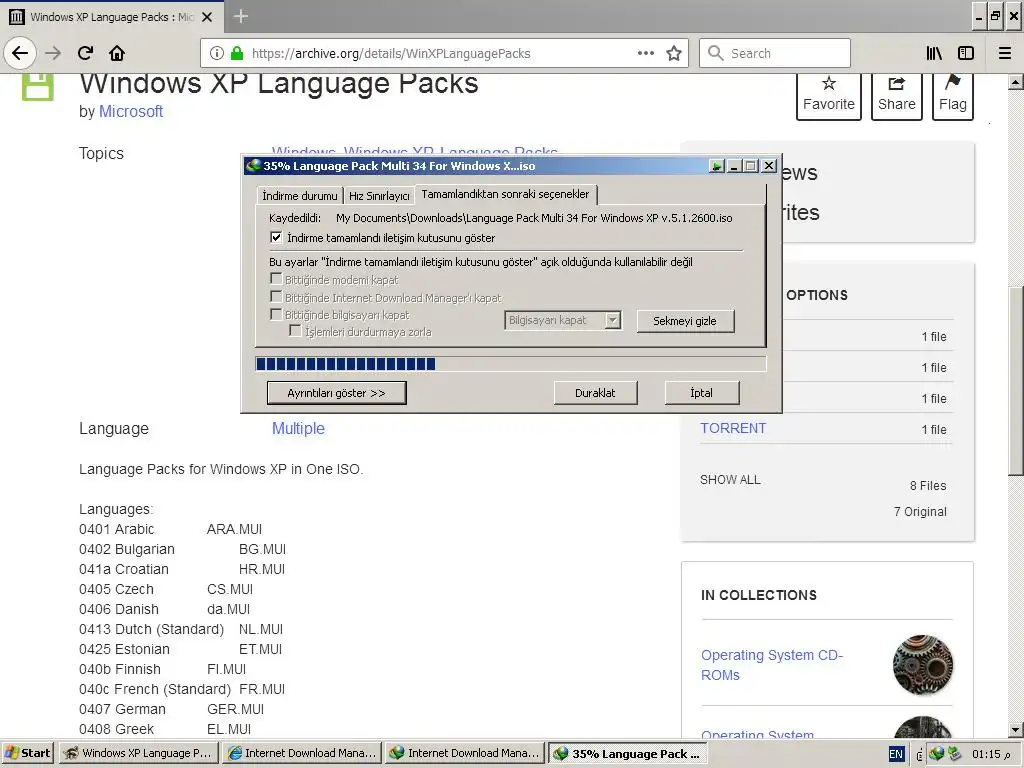Click SHOW ALL files link
The image size is (1024, 768).
[730, 479]
